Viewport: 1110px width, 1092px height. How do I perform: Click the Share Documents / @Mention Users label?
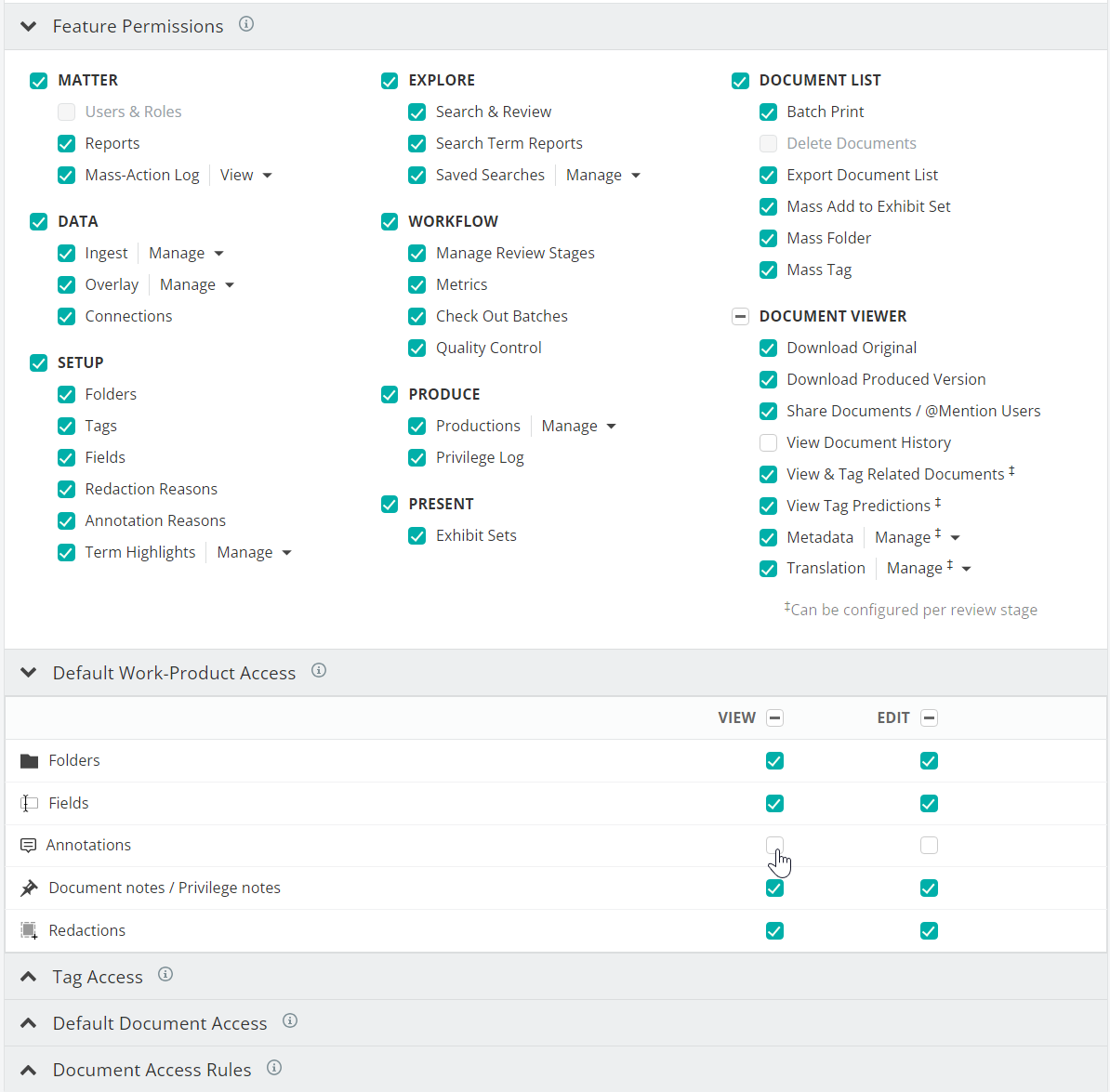pos(913,411)
